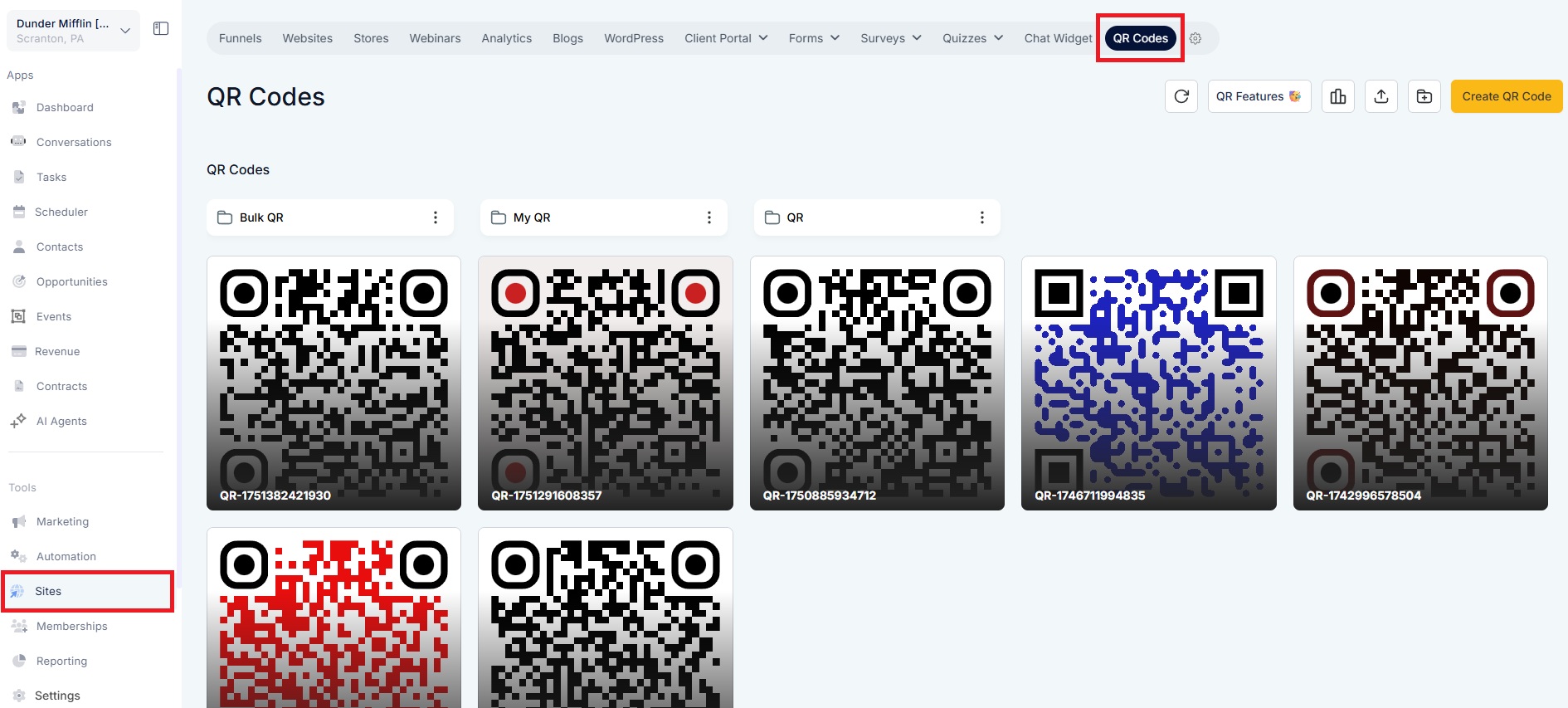Navigate to Opportunities in sidebar
This screenshot has height=708, width=1568.
point(72,281)
